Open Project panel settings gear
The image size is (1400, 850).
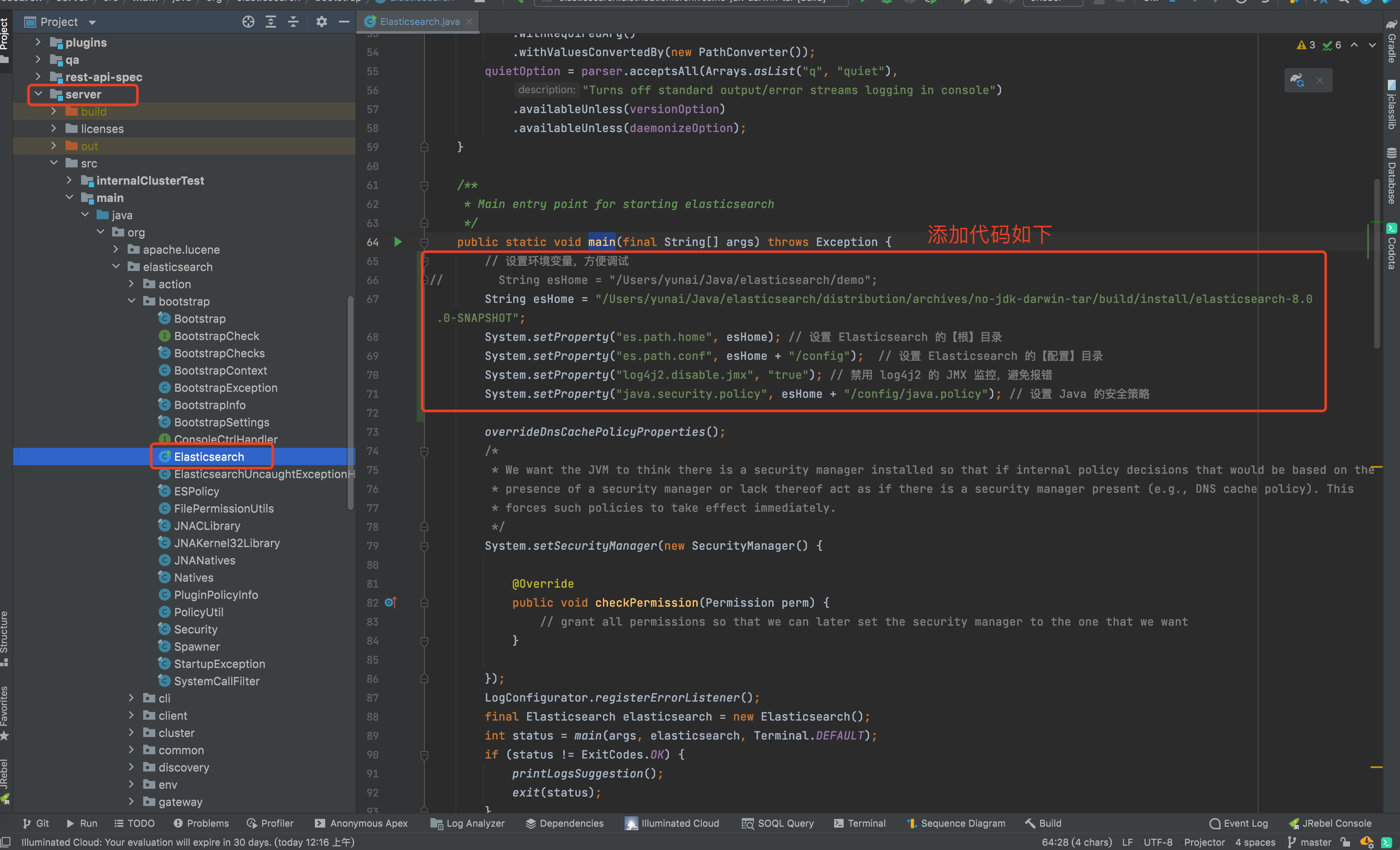point(322,22)
